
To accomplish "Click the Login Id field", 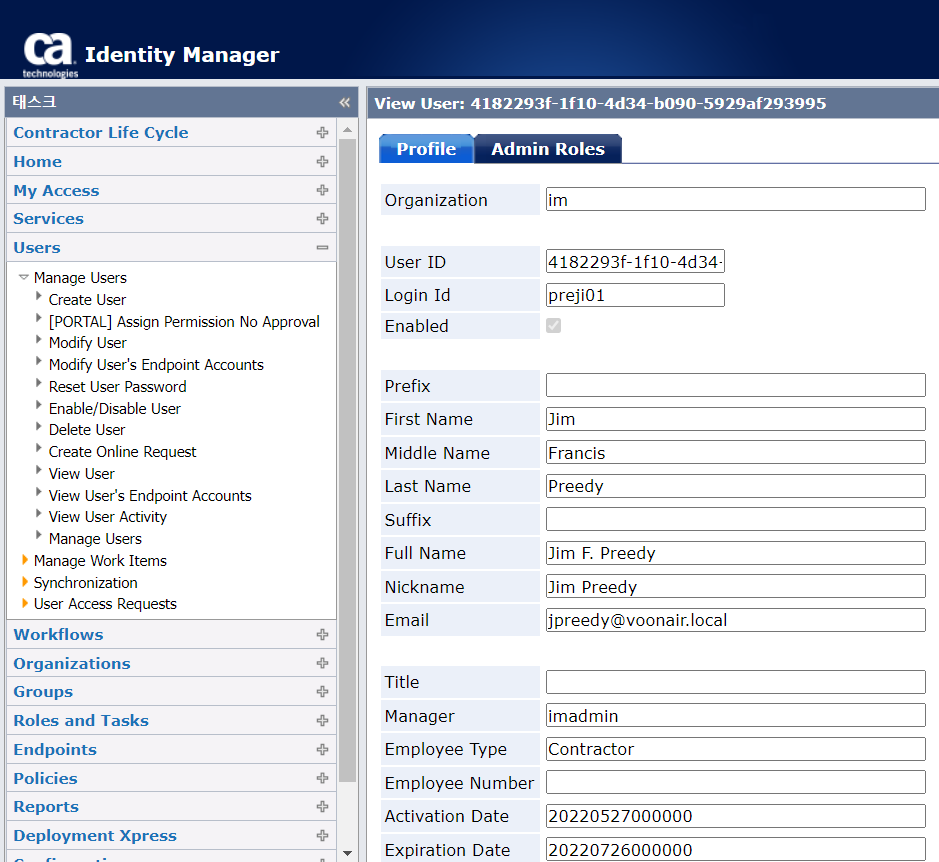I will (x=635, y=295).
